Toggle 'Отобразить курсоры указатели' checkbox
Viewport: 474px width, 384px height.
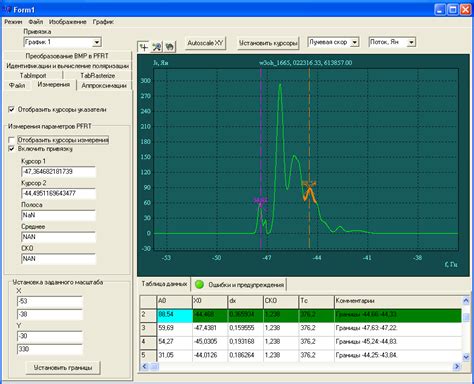[12, 109]
